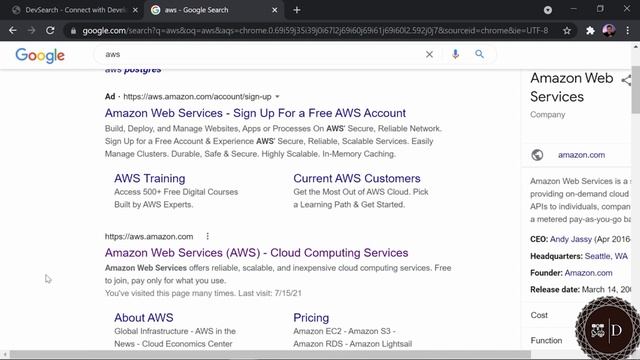The height and width of the screenshot is (360, 640).
Task: Start voice search with the microphone icon
Action: pyautogui.click(x=456, y=54)
